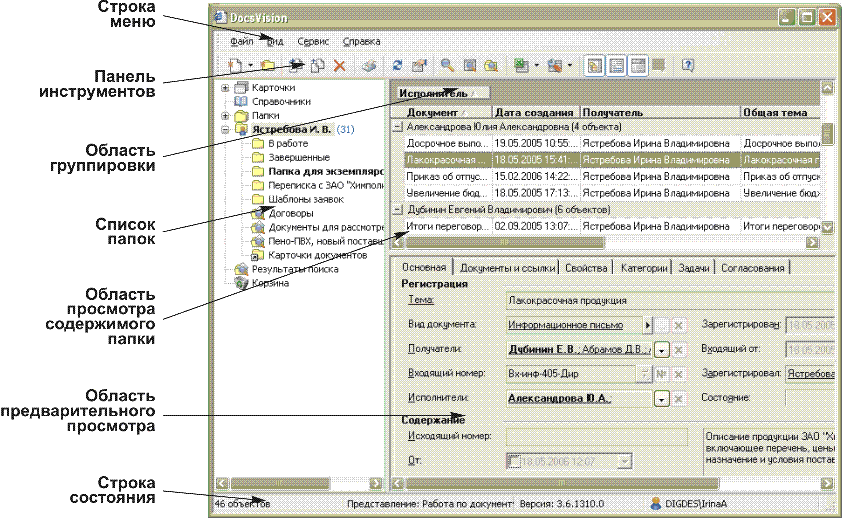Select the Завершенные folder
The width and height of the screenshot is (847, 525).
point(299,158)
